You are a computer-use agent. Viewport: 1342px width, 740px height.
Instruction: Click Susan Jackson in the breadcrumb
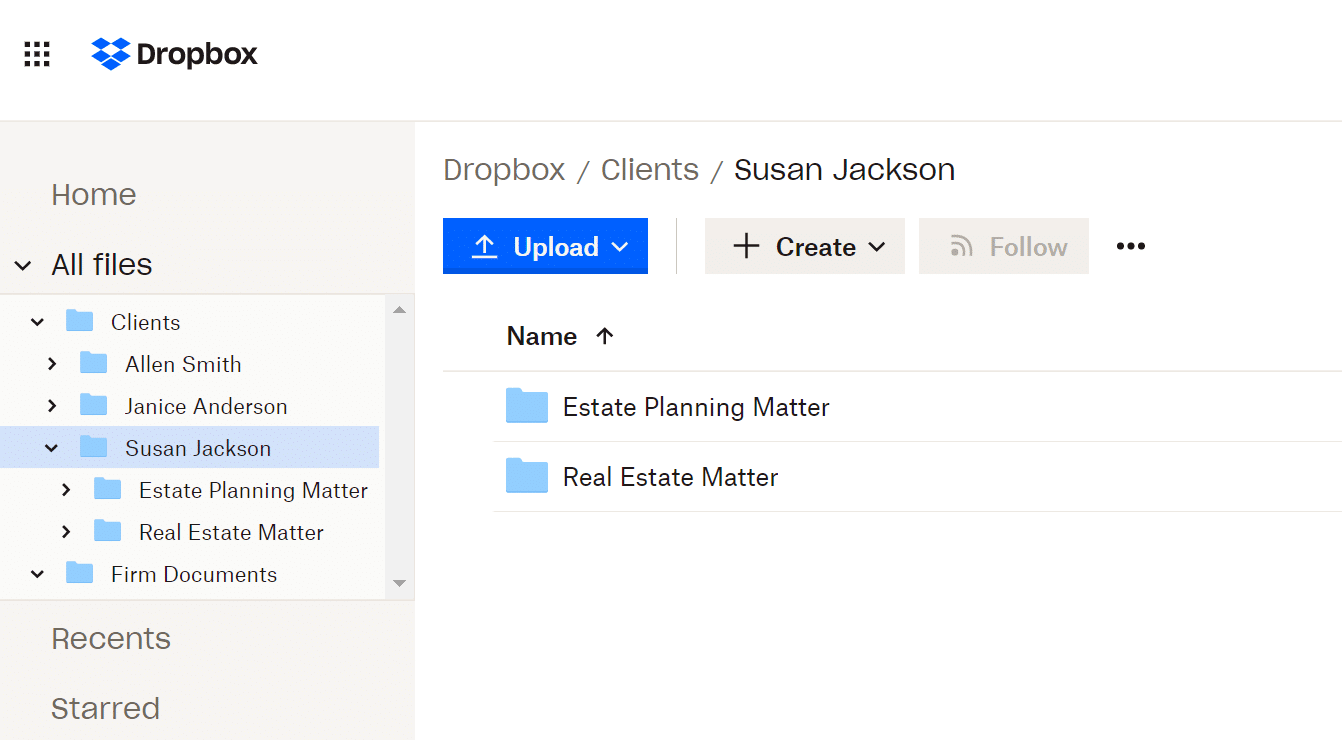pos(845,170)
